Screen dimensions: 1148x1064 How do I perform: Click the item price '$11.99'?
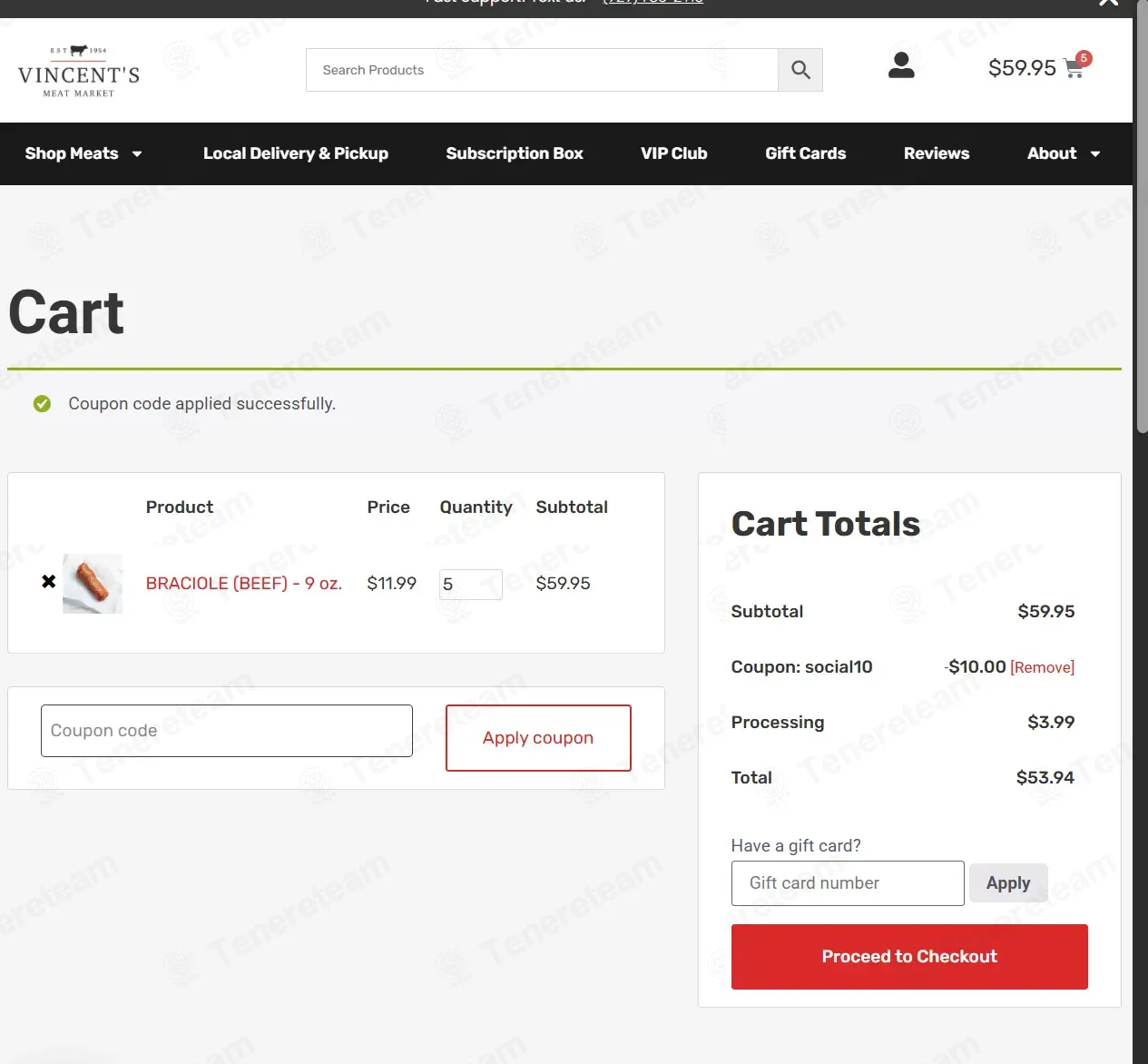coord(392,583)
